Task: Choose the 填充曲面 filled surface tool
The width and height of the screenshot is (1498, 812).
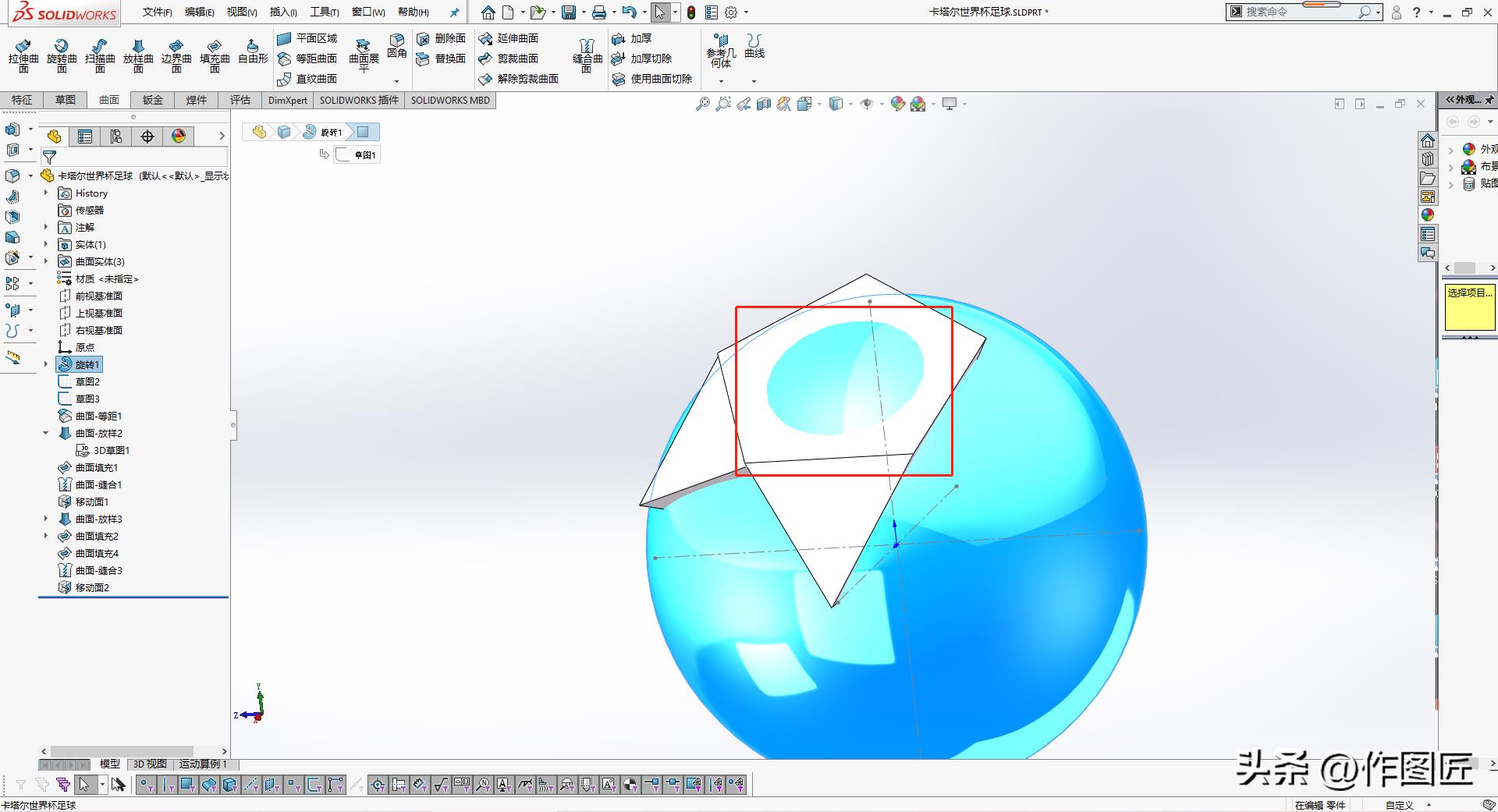Action: coord(215,55)
